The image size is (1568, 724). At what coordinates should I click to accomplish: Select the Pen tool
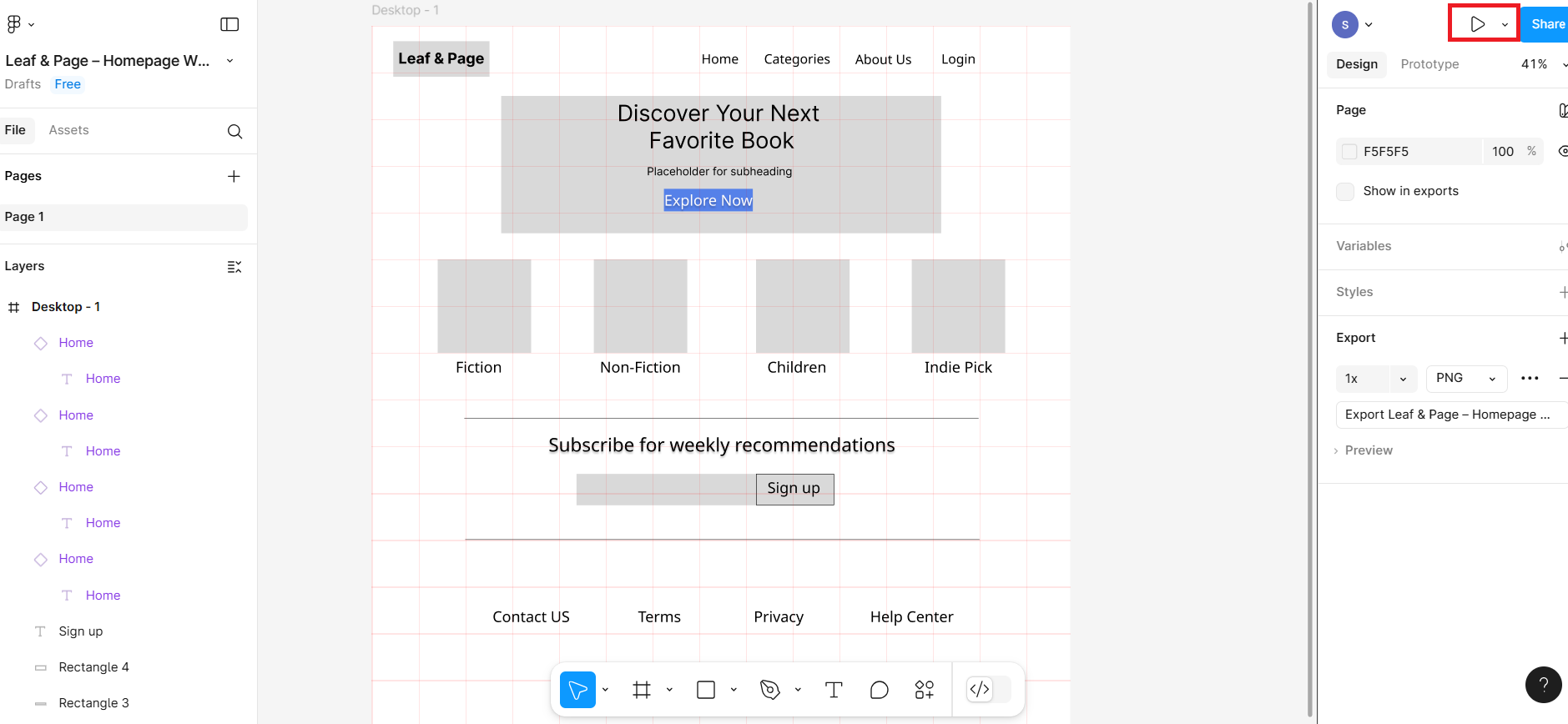click(x=770, y=690)
